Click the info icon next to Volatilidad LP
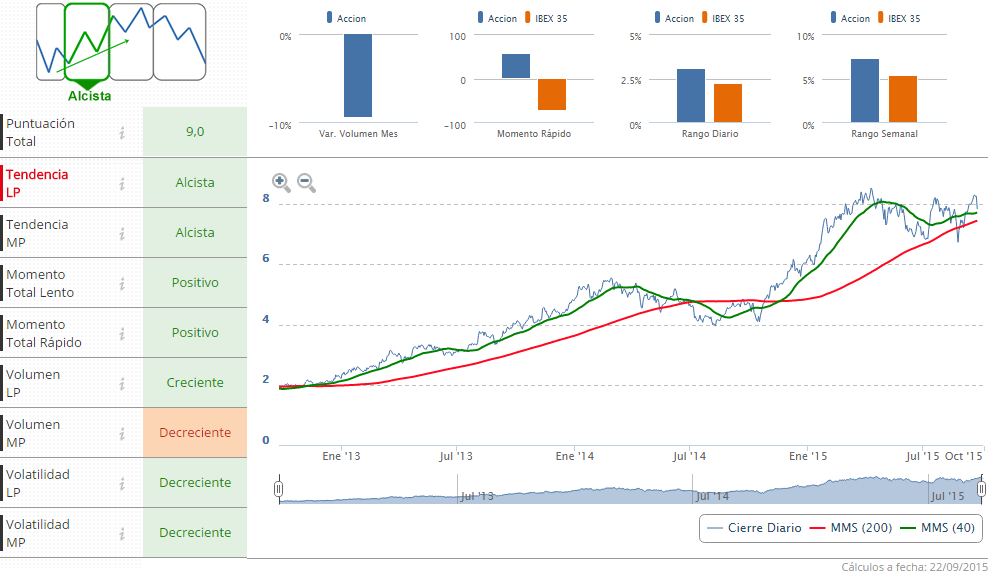Screen dimensions: 993x581 (x=122, y=483)
